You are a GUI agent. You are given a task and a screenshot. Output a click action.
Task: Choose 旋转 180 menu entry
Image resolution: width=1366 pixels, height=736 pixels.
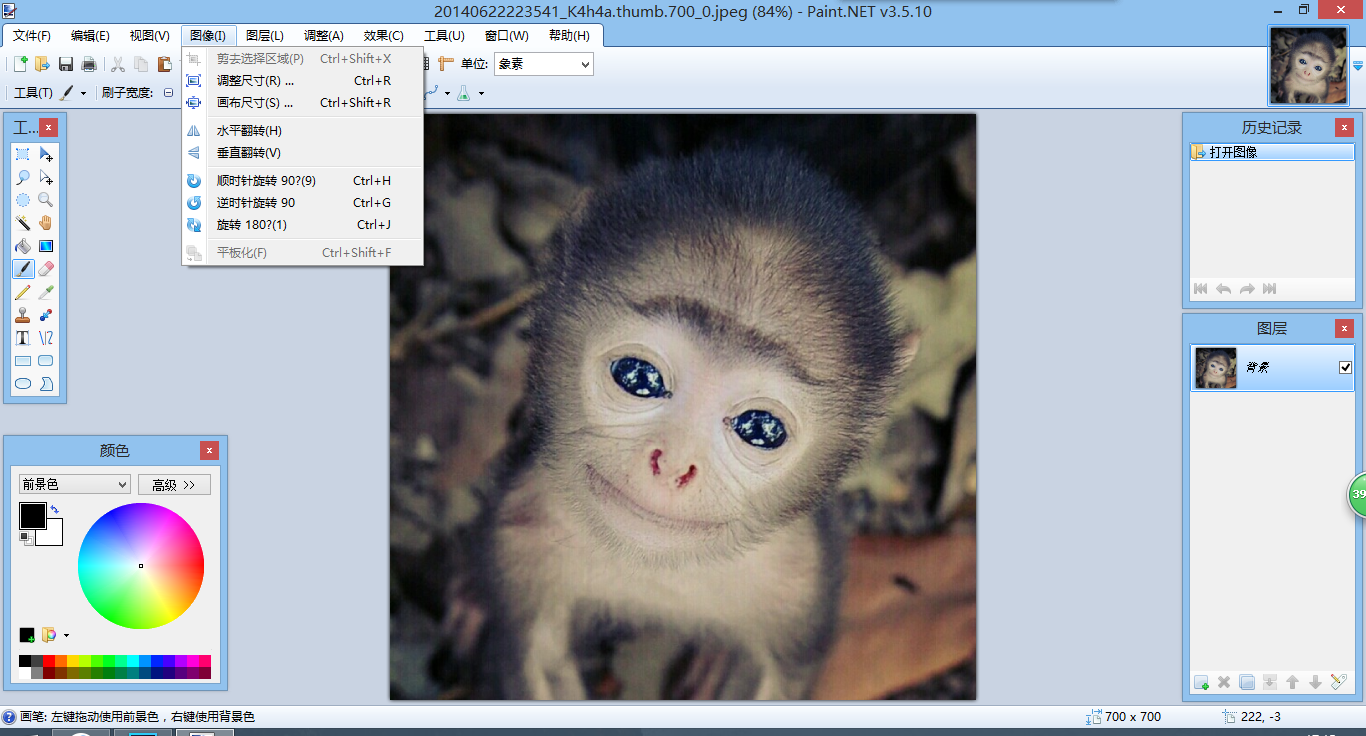click(x=303, y=225)
